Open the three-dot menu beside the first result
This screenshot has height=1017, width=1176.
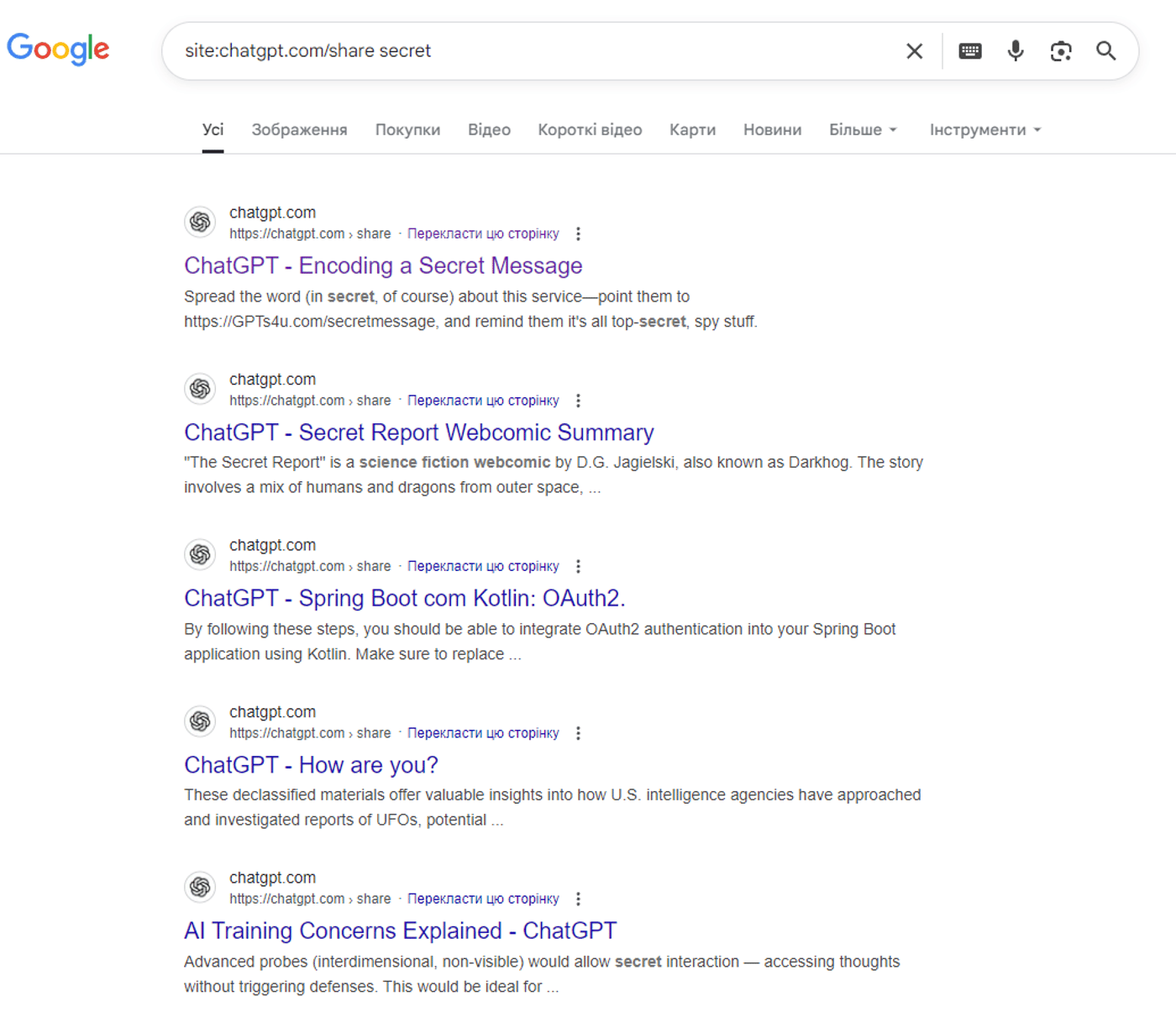point(579,234)
